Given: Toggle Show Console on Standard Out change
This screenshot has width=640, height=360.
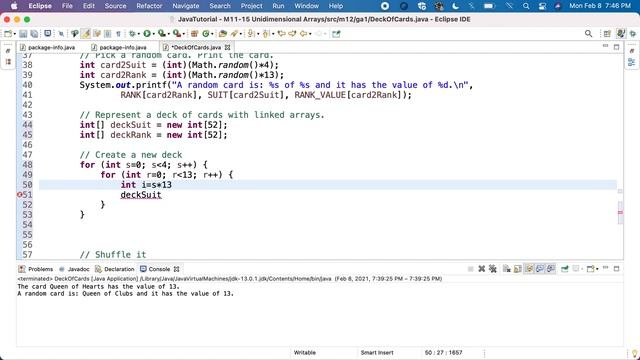Looking at the screenshot, I should (x=540, y=269).
